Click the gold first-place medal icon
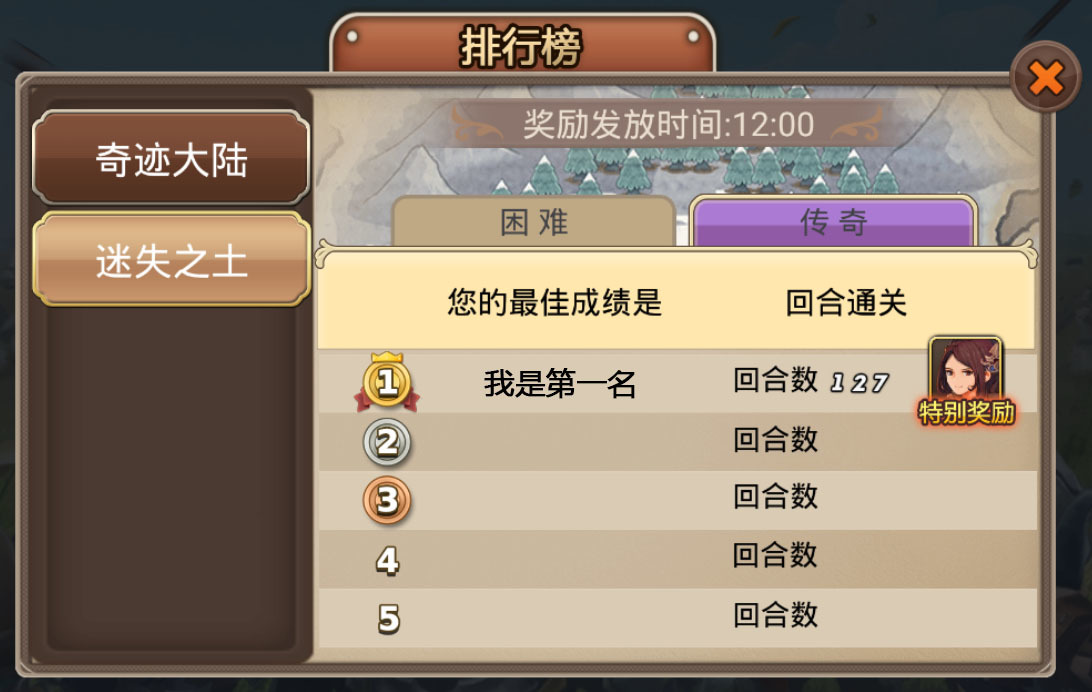This screenshot has width=1092, height=692. click(387, 382)
